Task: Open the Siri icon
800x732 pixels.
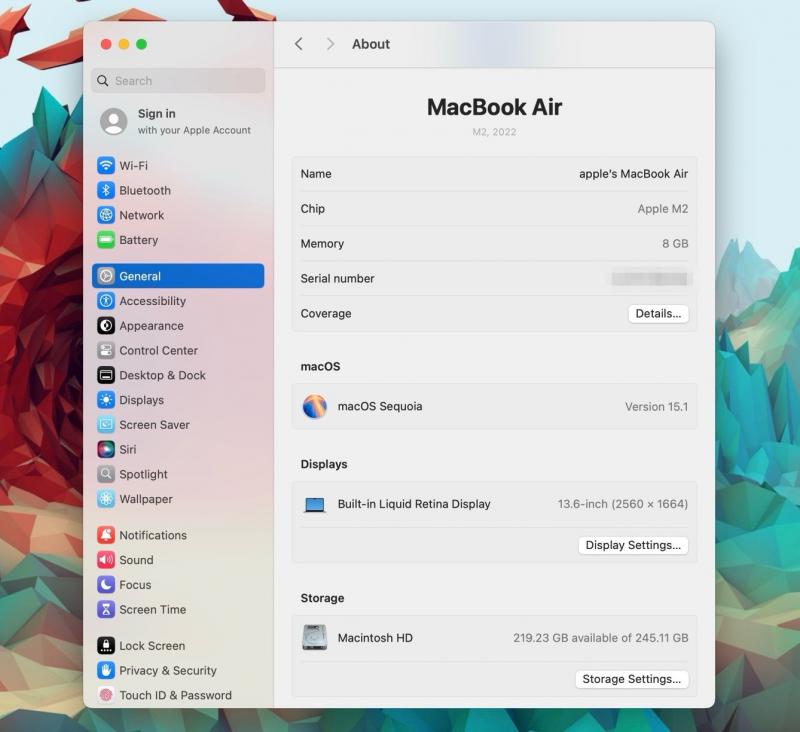Action: pos(106,449)
